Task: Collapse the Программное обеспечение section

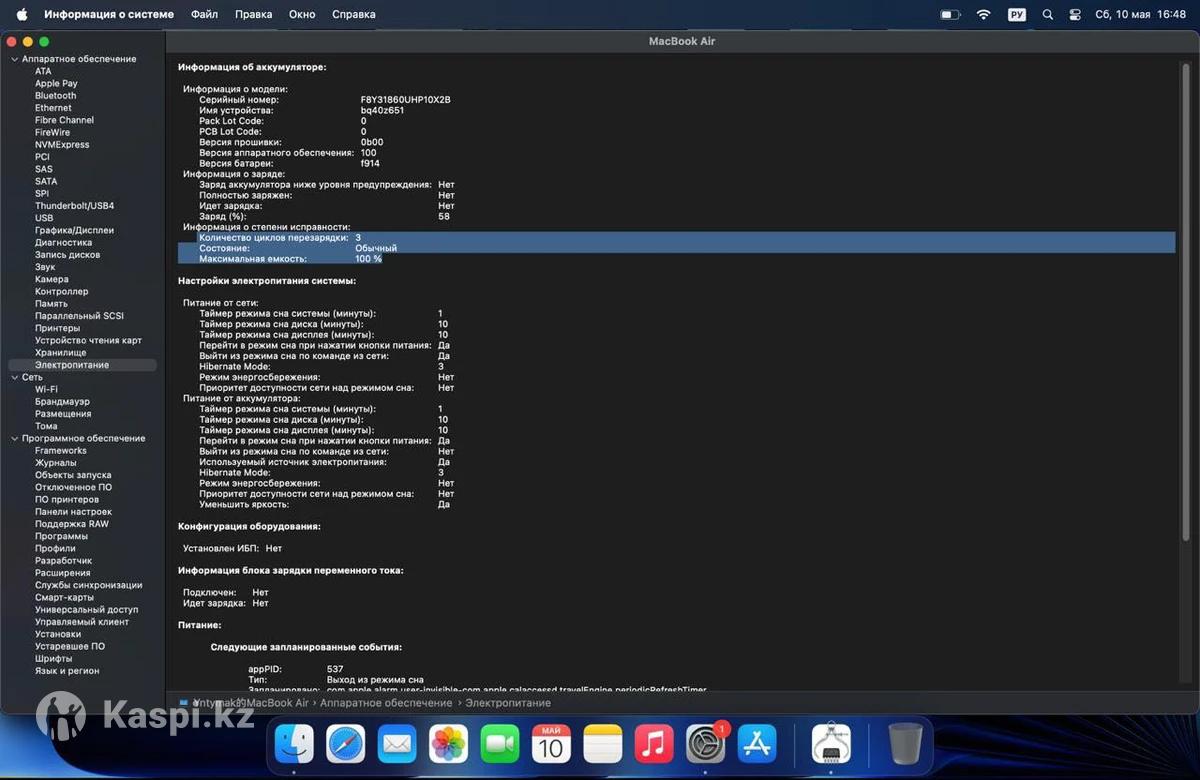Action: (14, 438)
